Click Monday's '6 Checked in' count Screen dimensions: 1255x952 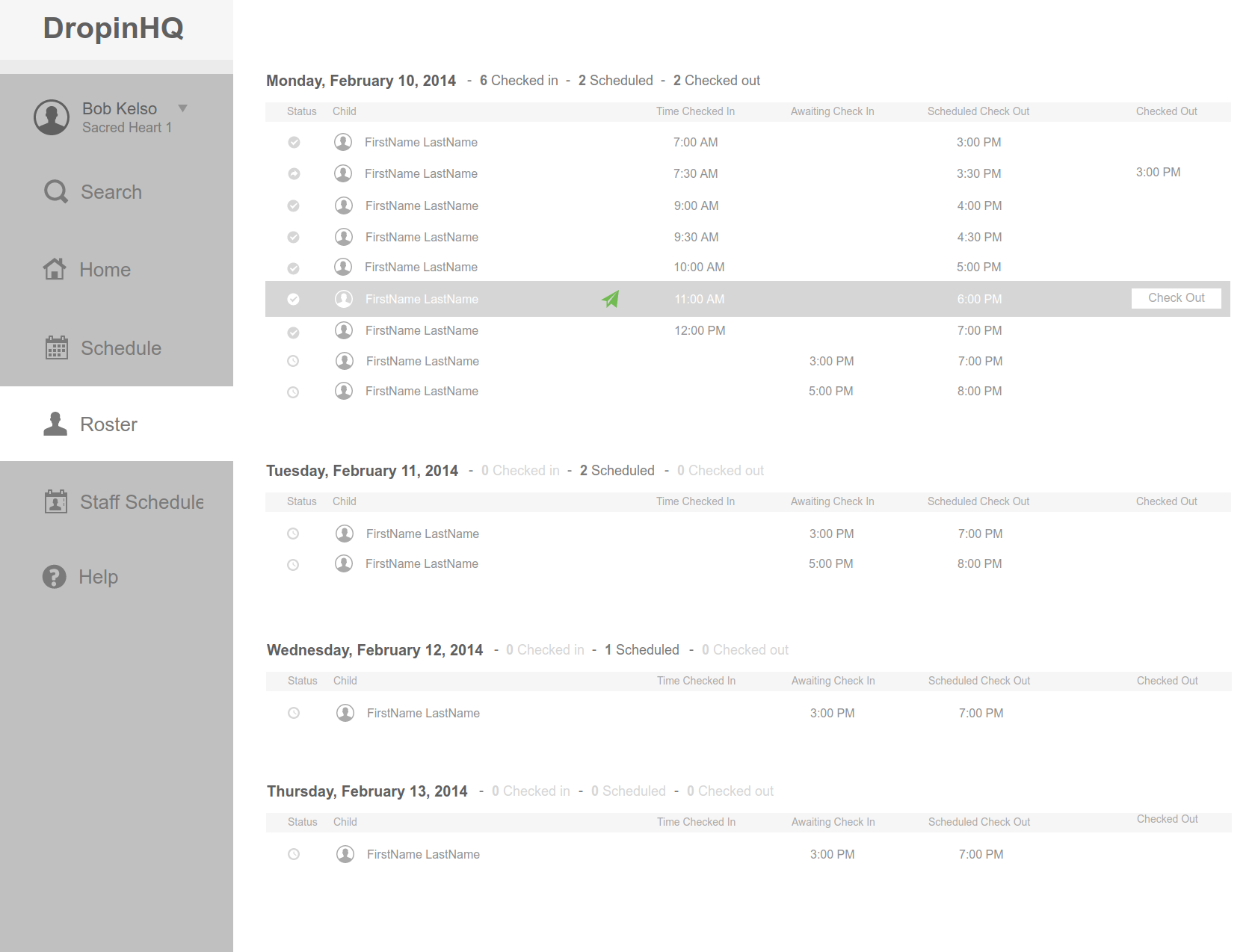click(519, 81)
